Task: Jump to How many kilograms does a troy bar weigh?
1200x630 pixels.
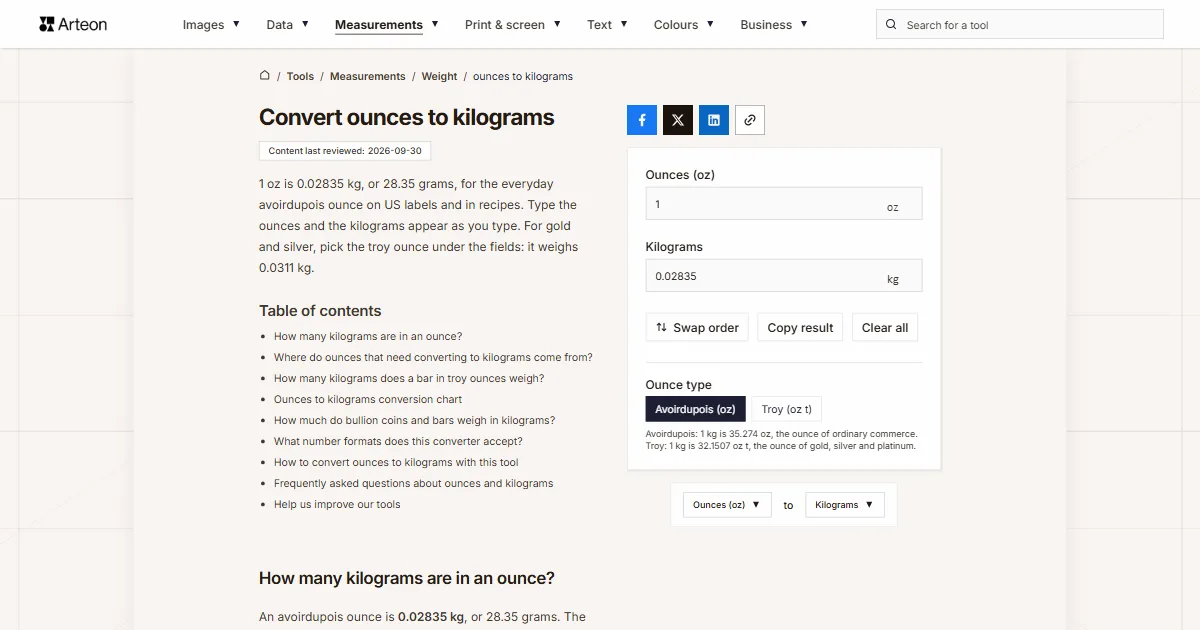Action: [409, 378]
